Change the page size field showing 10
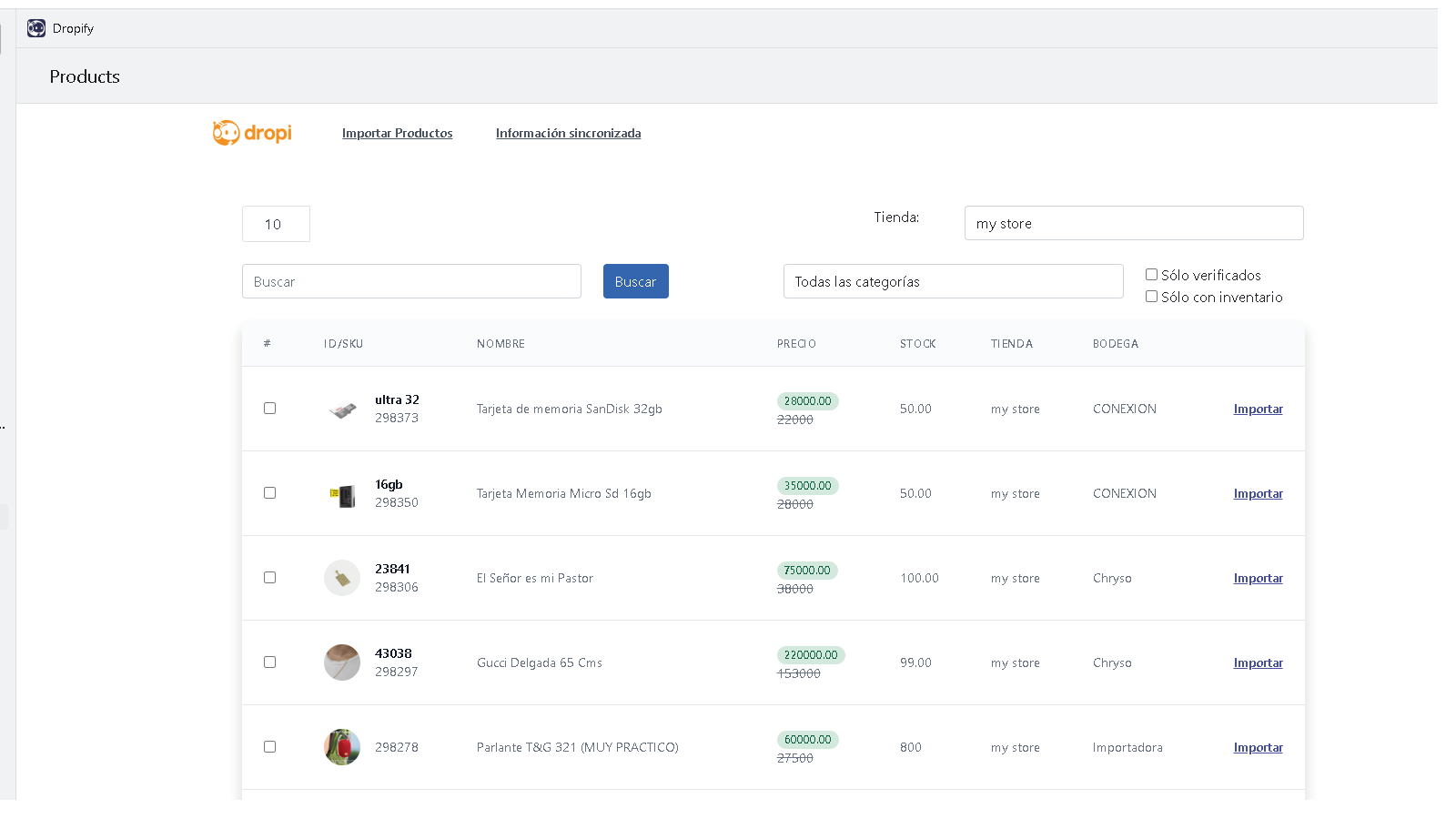1456x819 pixels. 276,224
